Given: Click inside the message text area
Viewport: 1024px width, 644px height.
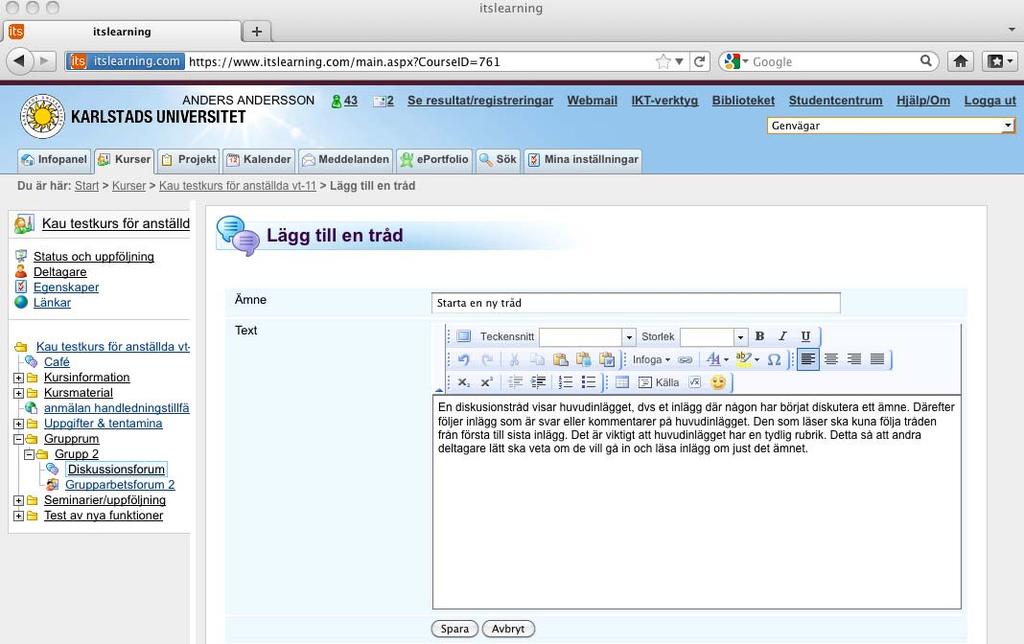Looking at the screenshot, I should point(696,502).
